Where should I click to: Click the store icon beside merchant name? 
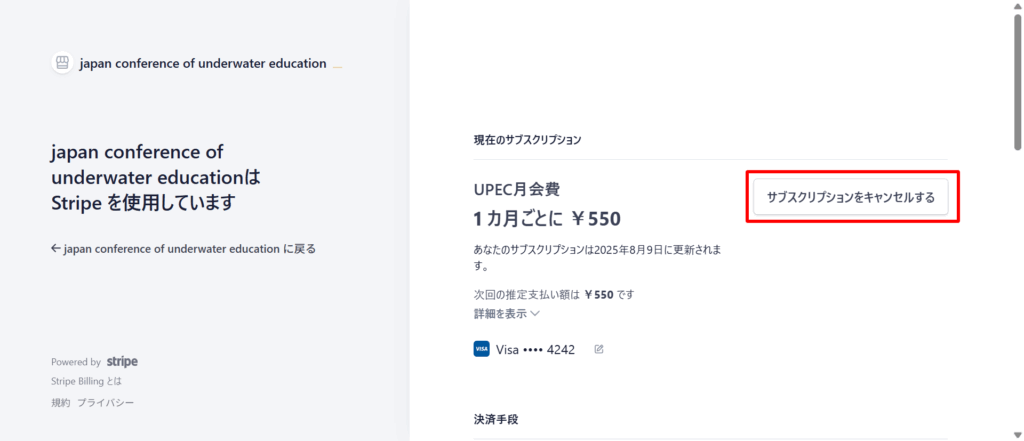pos(62,63)
